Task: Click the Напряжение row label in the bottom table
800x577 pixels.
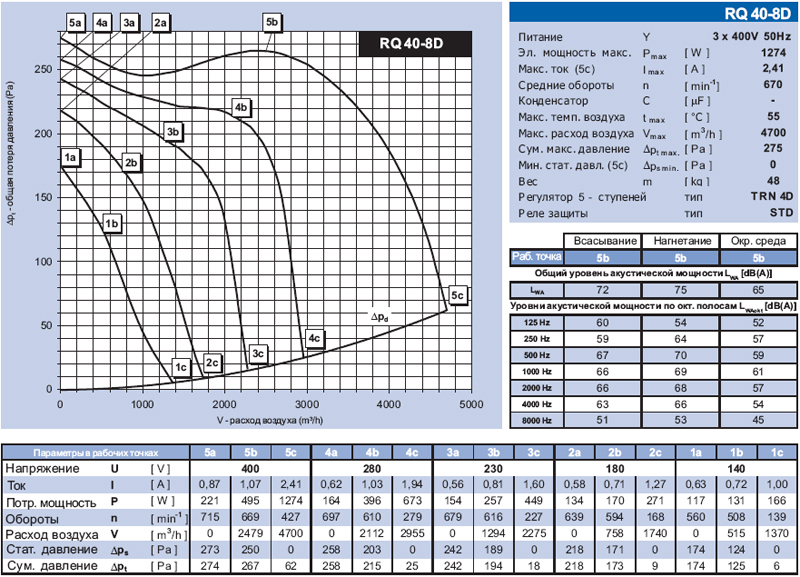Action: tap(40, 468)
